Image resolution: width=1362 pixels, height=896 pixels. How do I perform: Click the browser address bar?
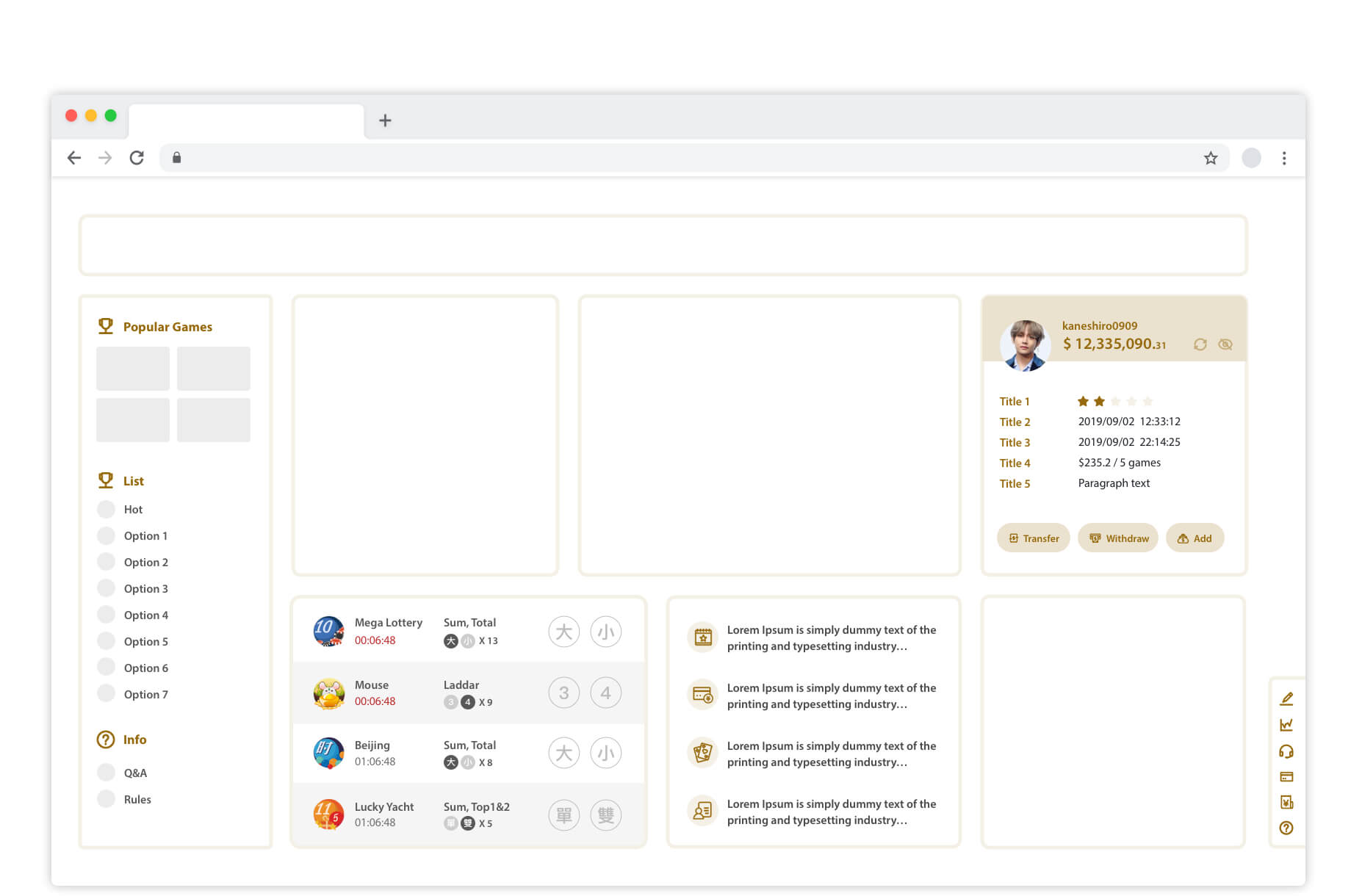pos(694,158)
